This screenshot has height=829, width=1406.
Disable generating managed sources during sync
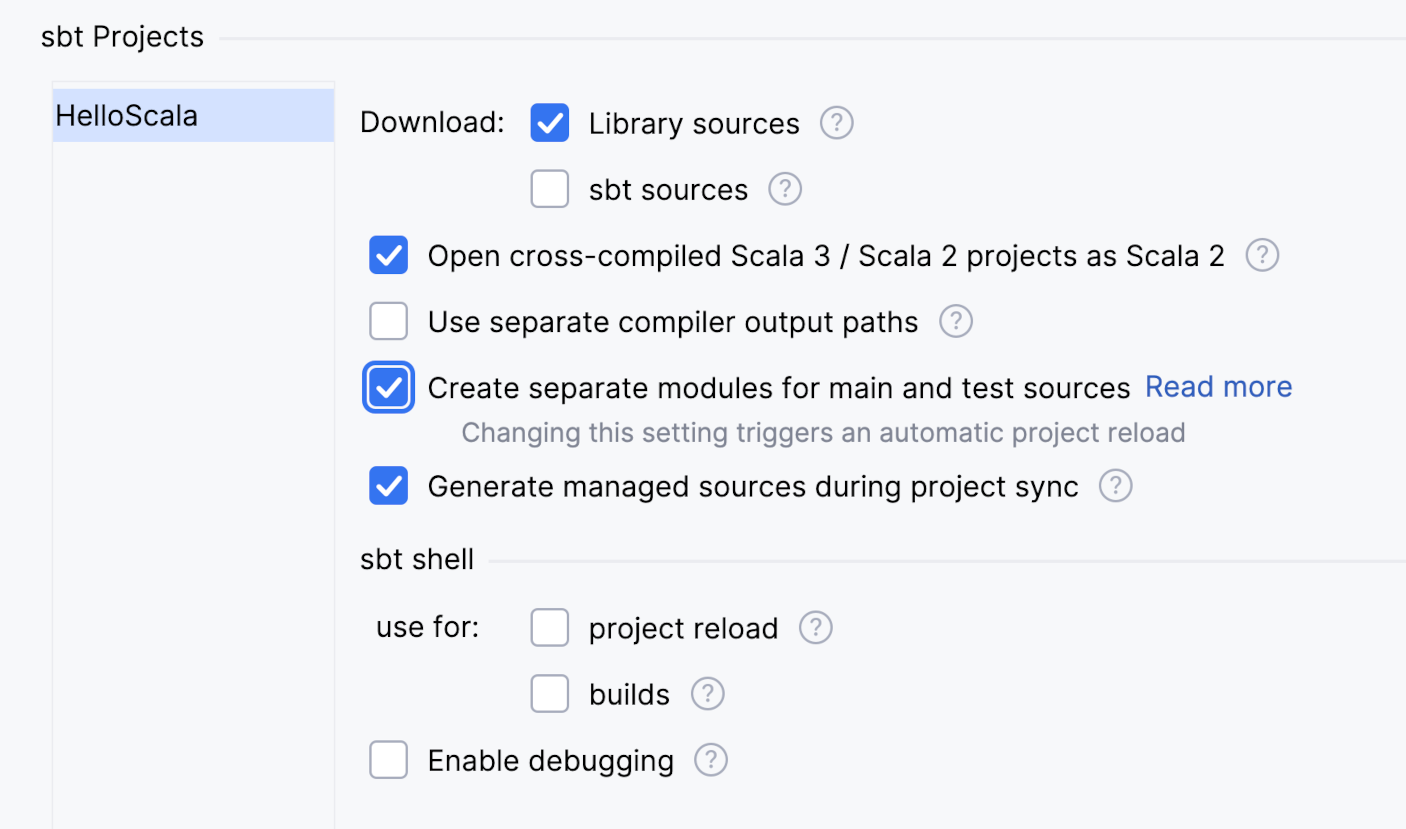coord(388,486)
